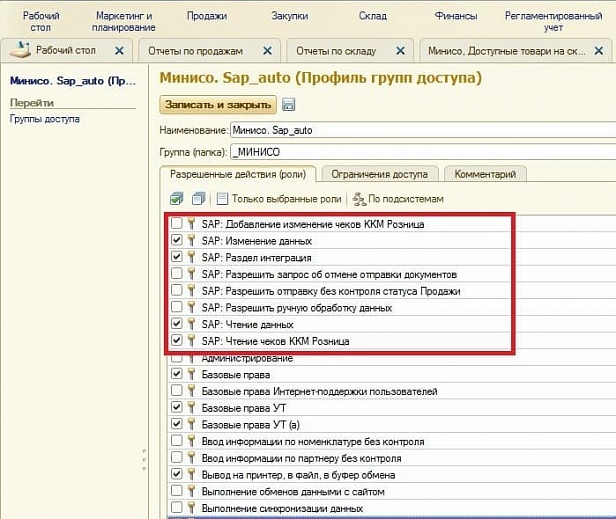Screen dimensions: 616x519
Task: Click key icon of Выполнение обменов данными с сайтом
Action: tap(191, 491)
